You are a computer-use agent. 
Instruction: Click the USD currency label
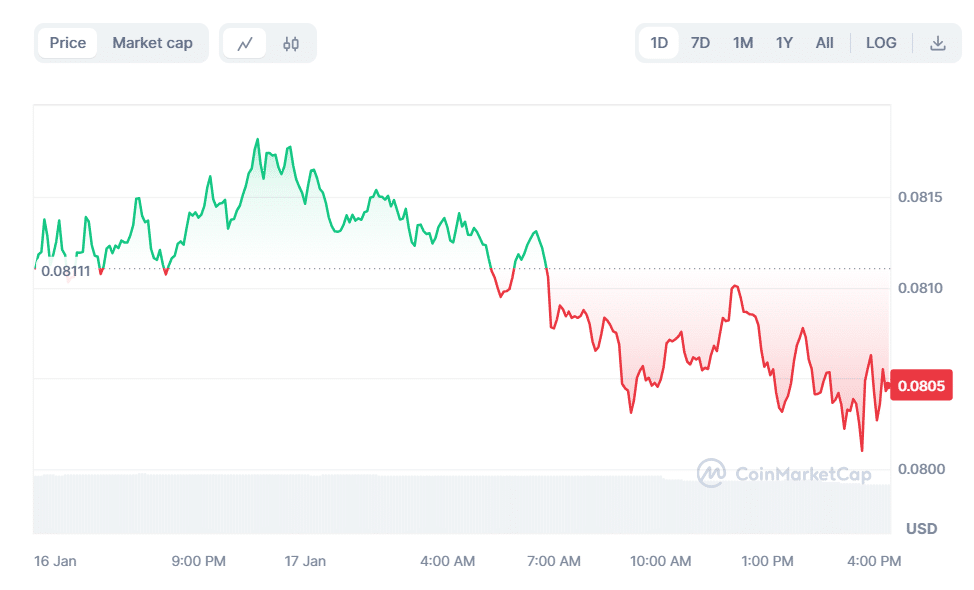coord(921,528)
